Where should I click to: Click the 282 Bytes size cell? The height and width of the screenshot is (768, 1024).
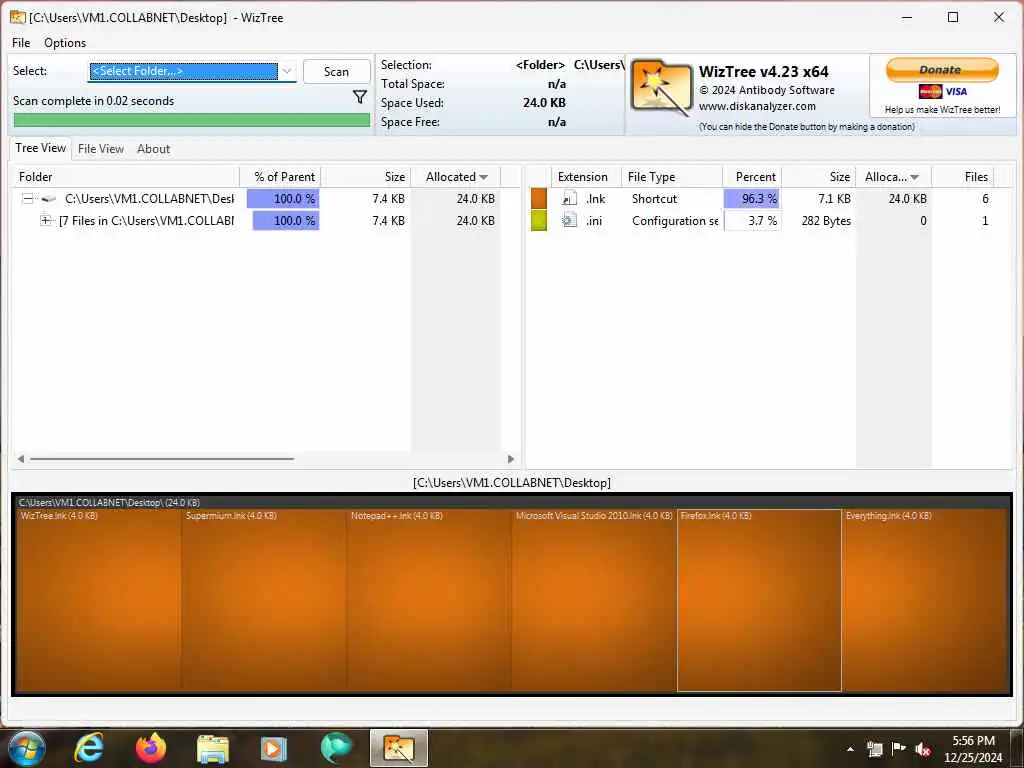(826, 221)
